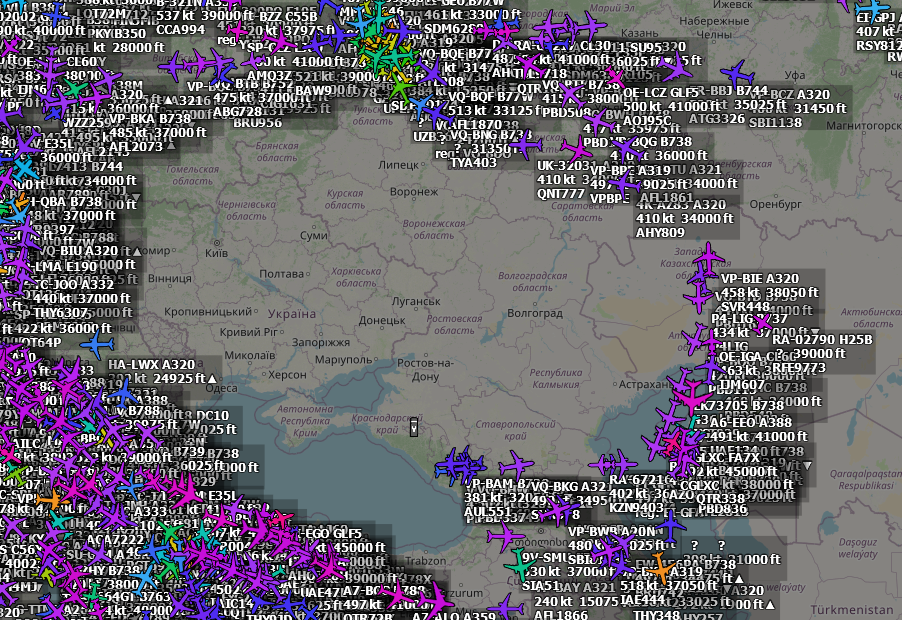Click the blue aircraft beside the HA-LWX A320 label

tap(123, 393)
